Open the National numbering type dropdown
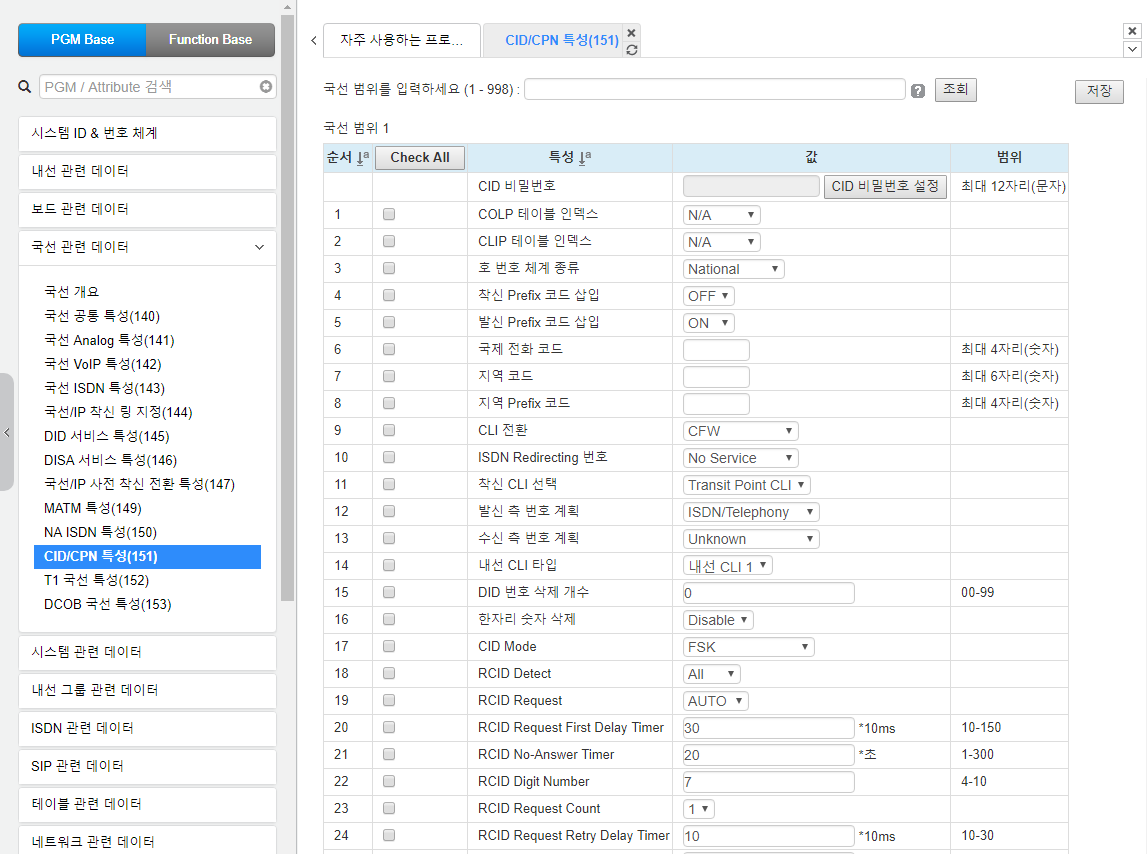The width and height of the screenshot is (1147, 854). click(733, 269)
